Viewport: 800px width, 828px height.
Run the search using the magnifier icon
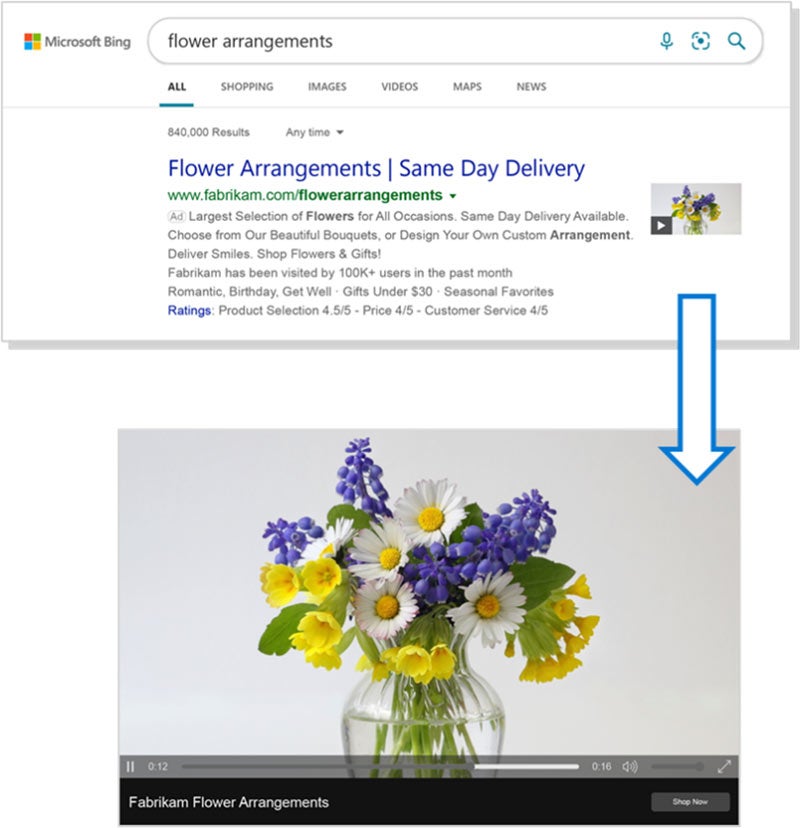pyautogui.click(x=737, y=41)
